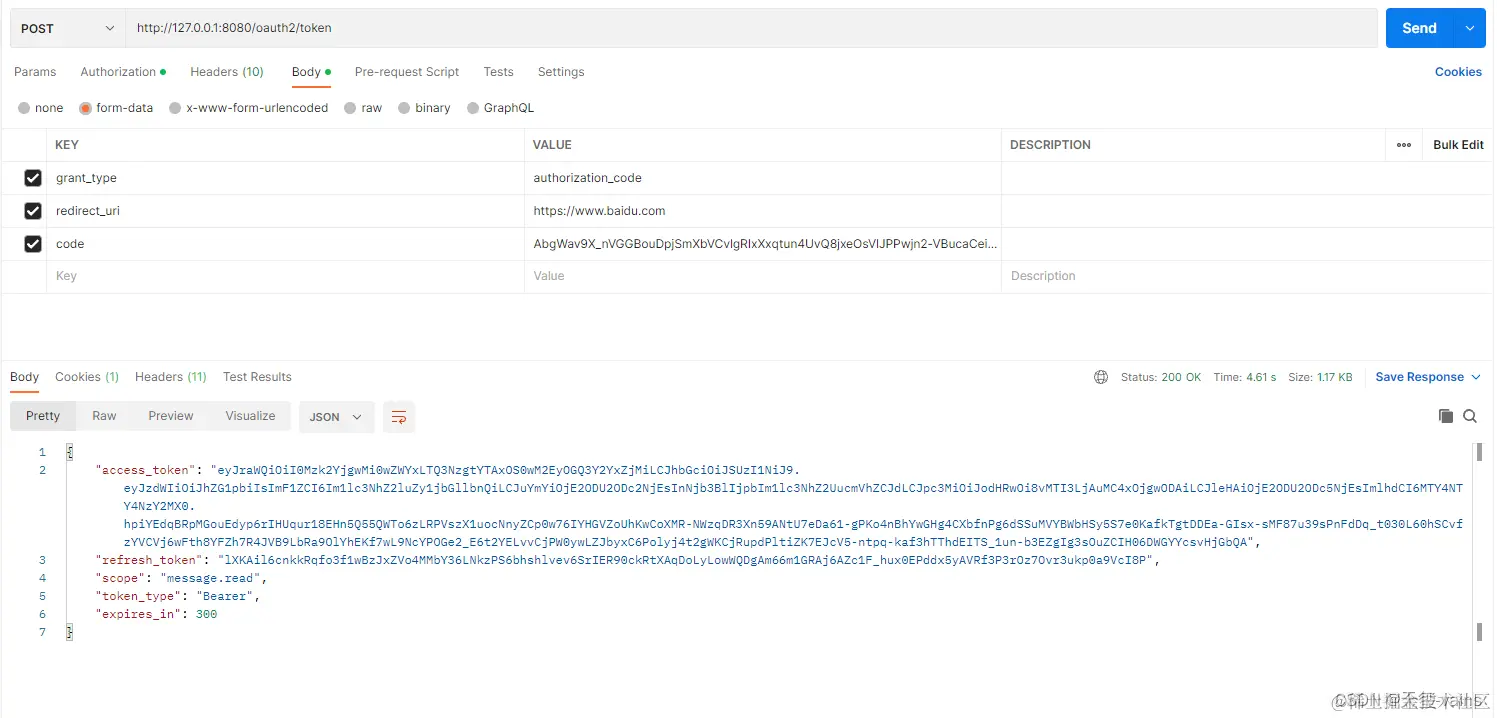This screenshot has height=718, width=1497.
Task: Open the Cookies link at top right
Action: tap(1458, 72)
